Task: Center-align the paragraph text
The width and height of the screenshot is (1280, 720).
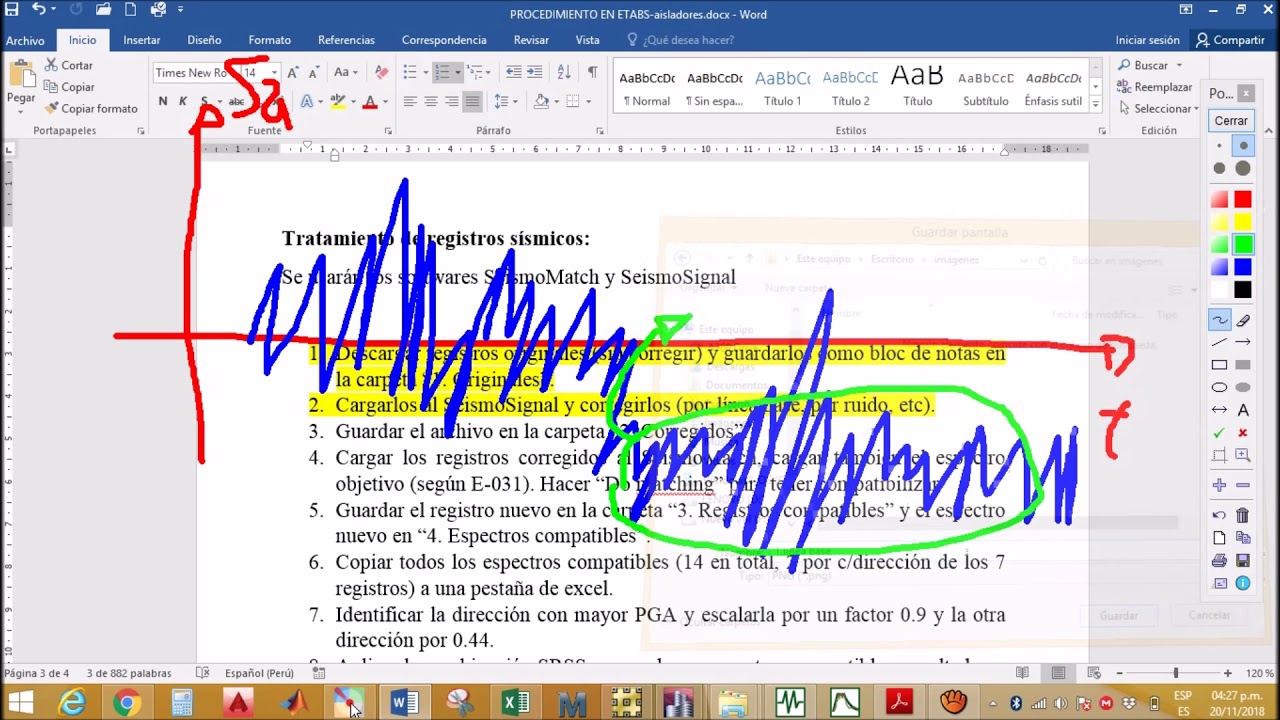Action: (x=430, y=101)
